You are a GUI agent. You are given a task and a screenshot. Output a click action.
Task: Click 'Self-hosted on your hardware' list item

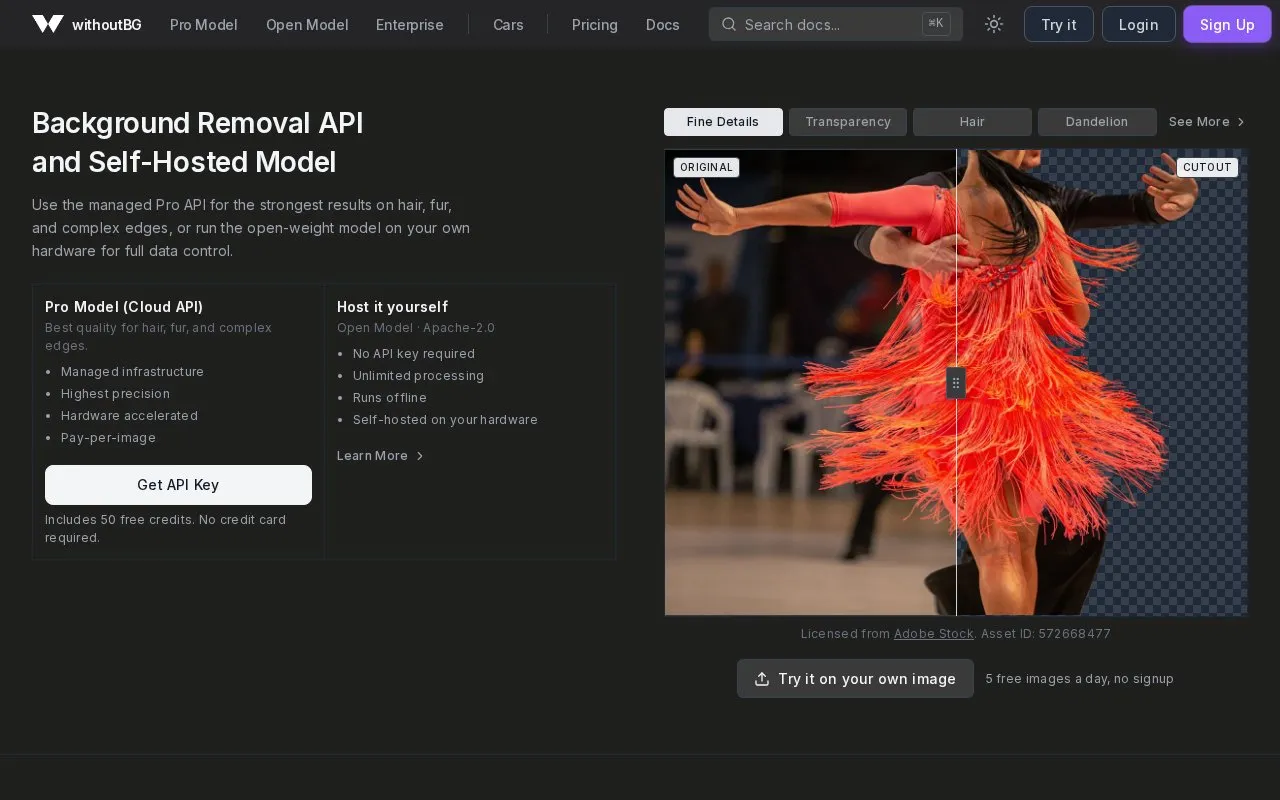click(x=445, y=420)
